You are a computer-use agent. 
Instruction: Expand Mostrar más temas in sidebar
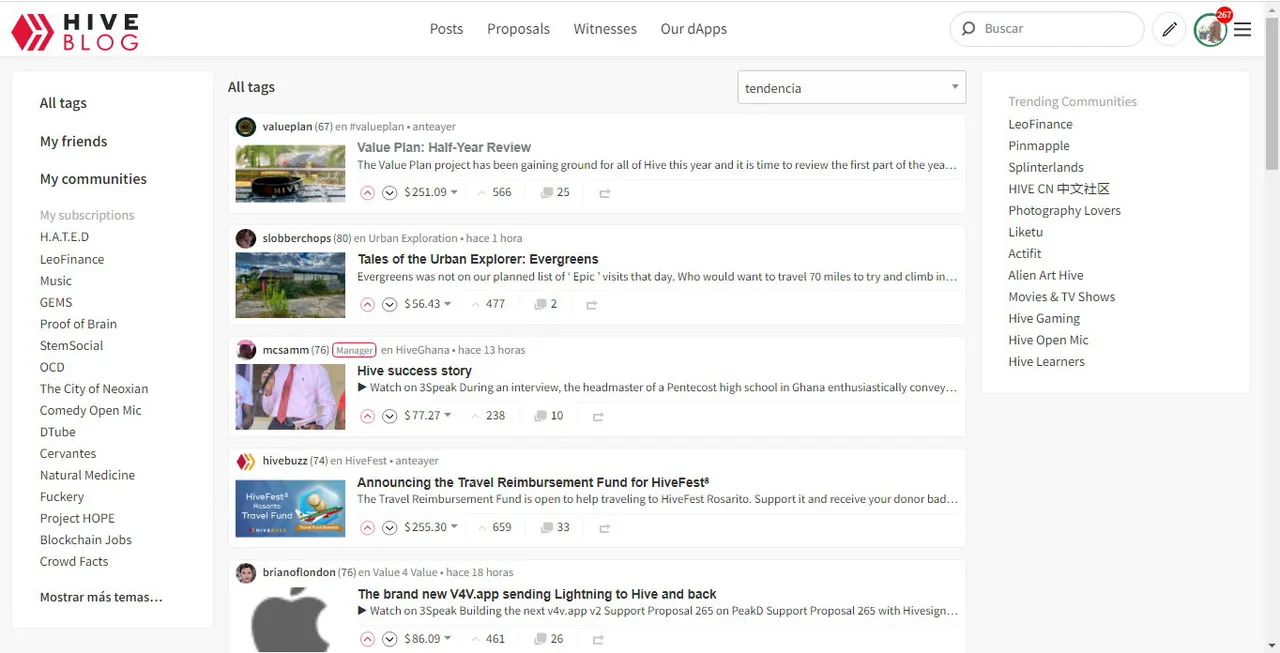click(x=101, y=597)
